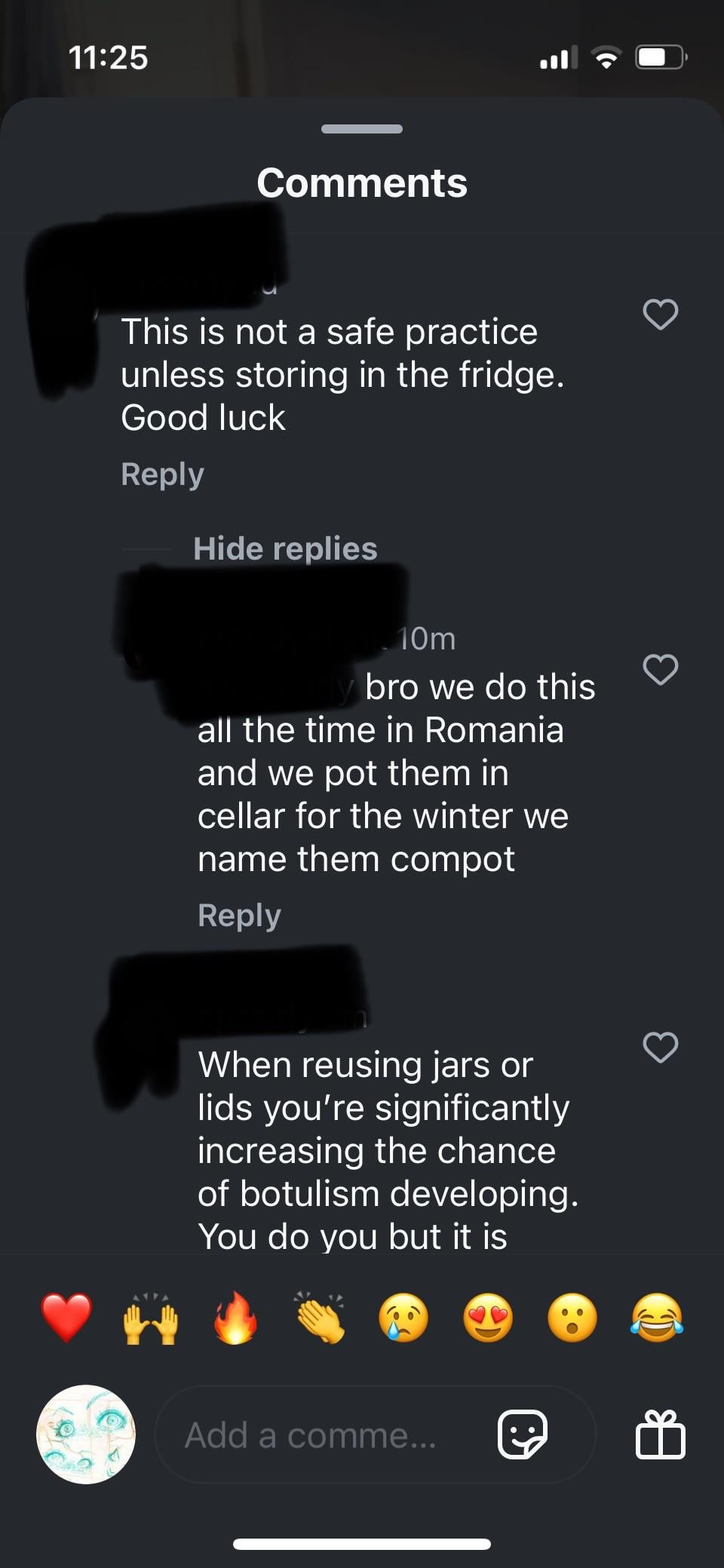Tap the Comments header title
724x1568 pixels.
click(x=362, y=183)
